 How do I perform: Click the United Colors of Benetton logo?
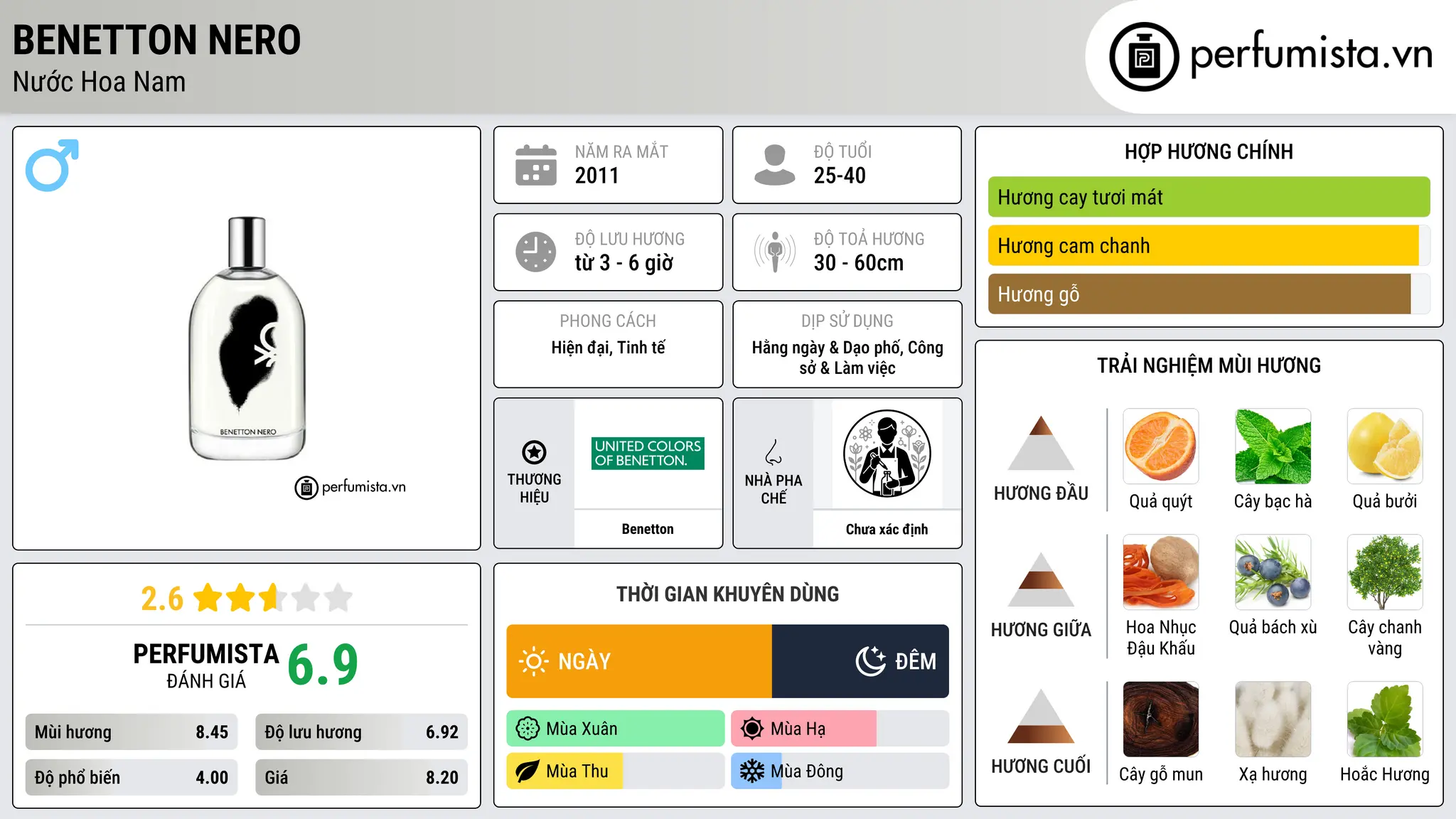648,453
